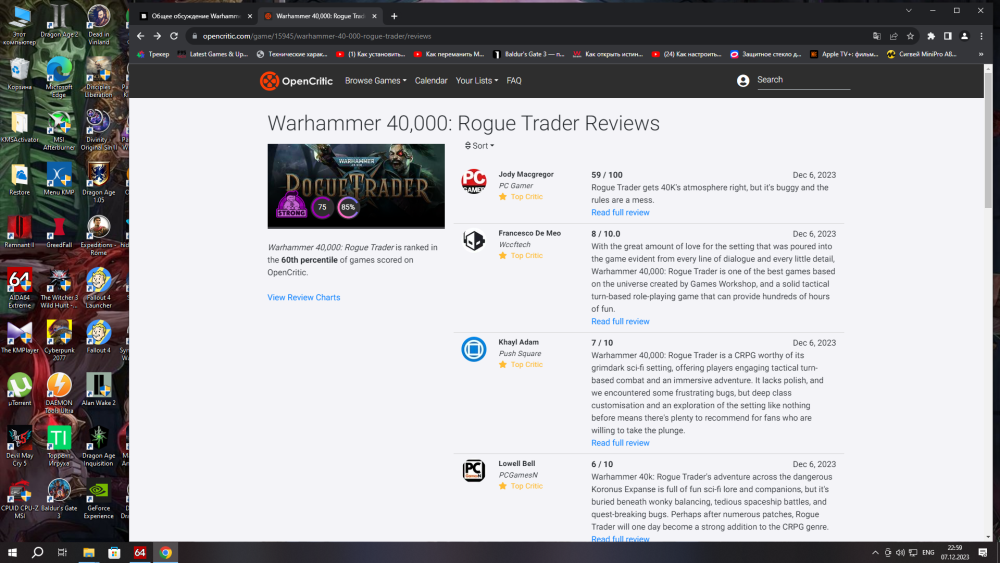Viewport: 1000px width, 563px height.
Task: Open the Baldur's Gate 3 bookmark
Action: tap(529, 54)
